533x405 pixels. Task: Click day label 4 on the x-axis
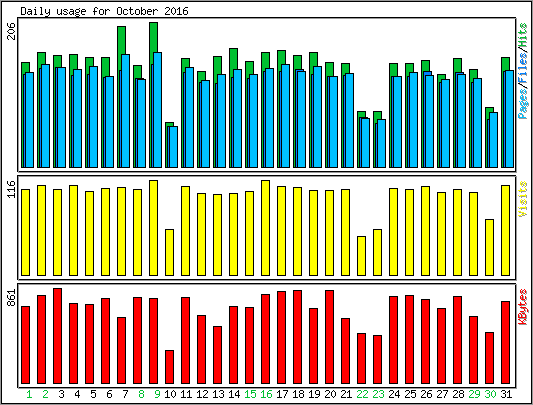(x=77, y=394)
